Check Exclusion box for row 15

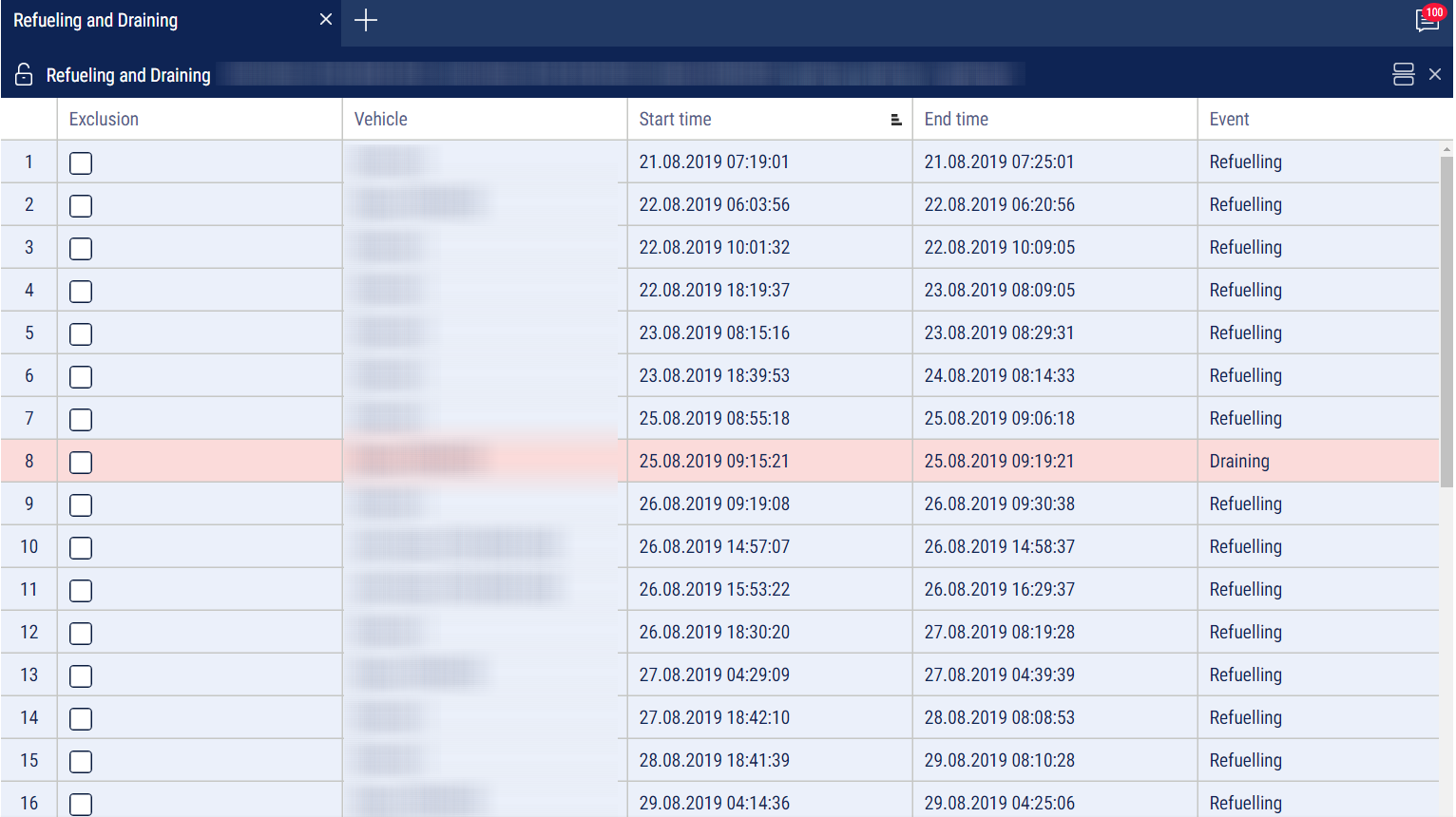tap(81, 761)
